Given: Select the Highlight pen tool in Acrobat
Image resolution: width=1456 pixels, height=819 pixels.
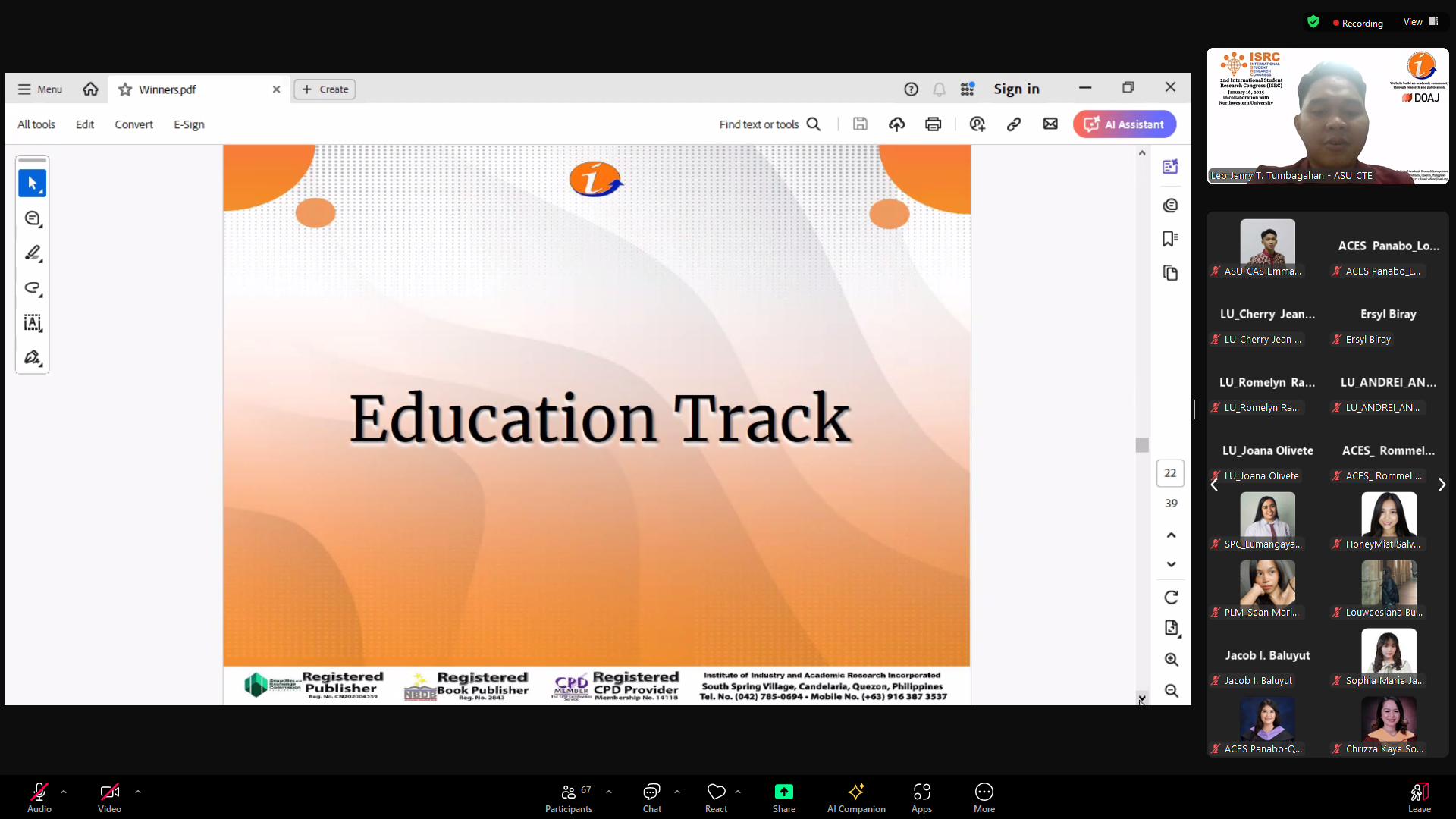Looking at the screenshot, I should click(x=33, y=253).
